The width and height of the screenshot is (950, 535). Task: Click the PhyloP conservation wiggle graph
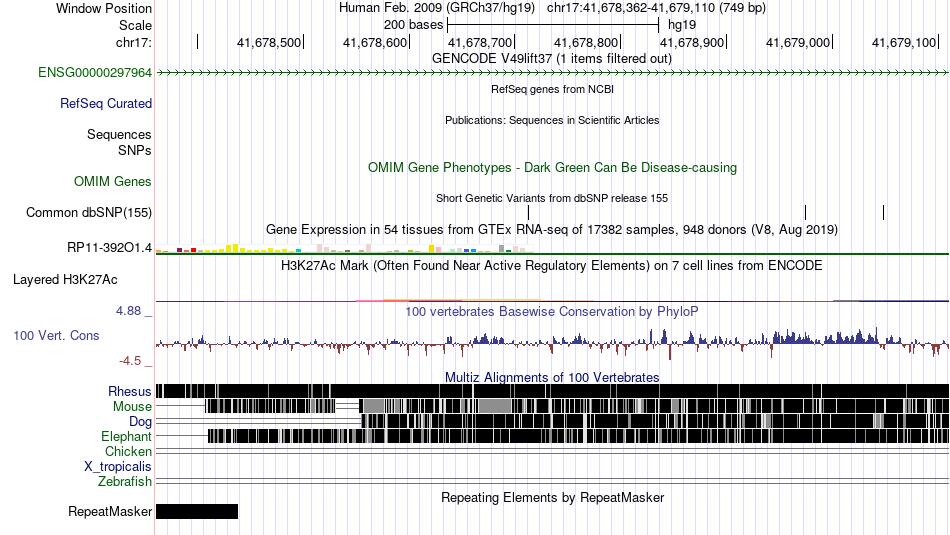click(553, 344)
